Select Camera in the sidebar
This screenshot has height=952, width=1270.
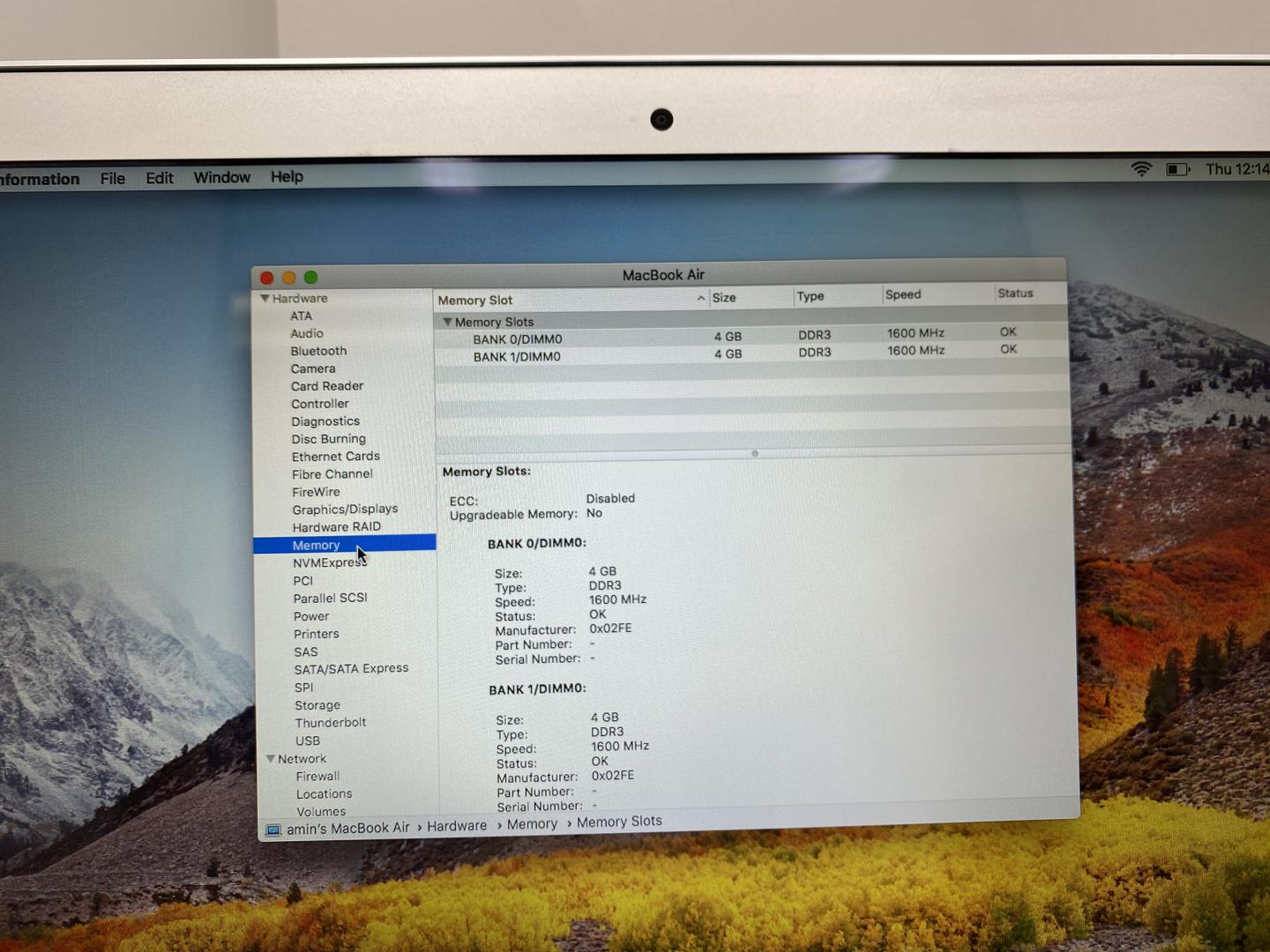[x=313, y=368]
